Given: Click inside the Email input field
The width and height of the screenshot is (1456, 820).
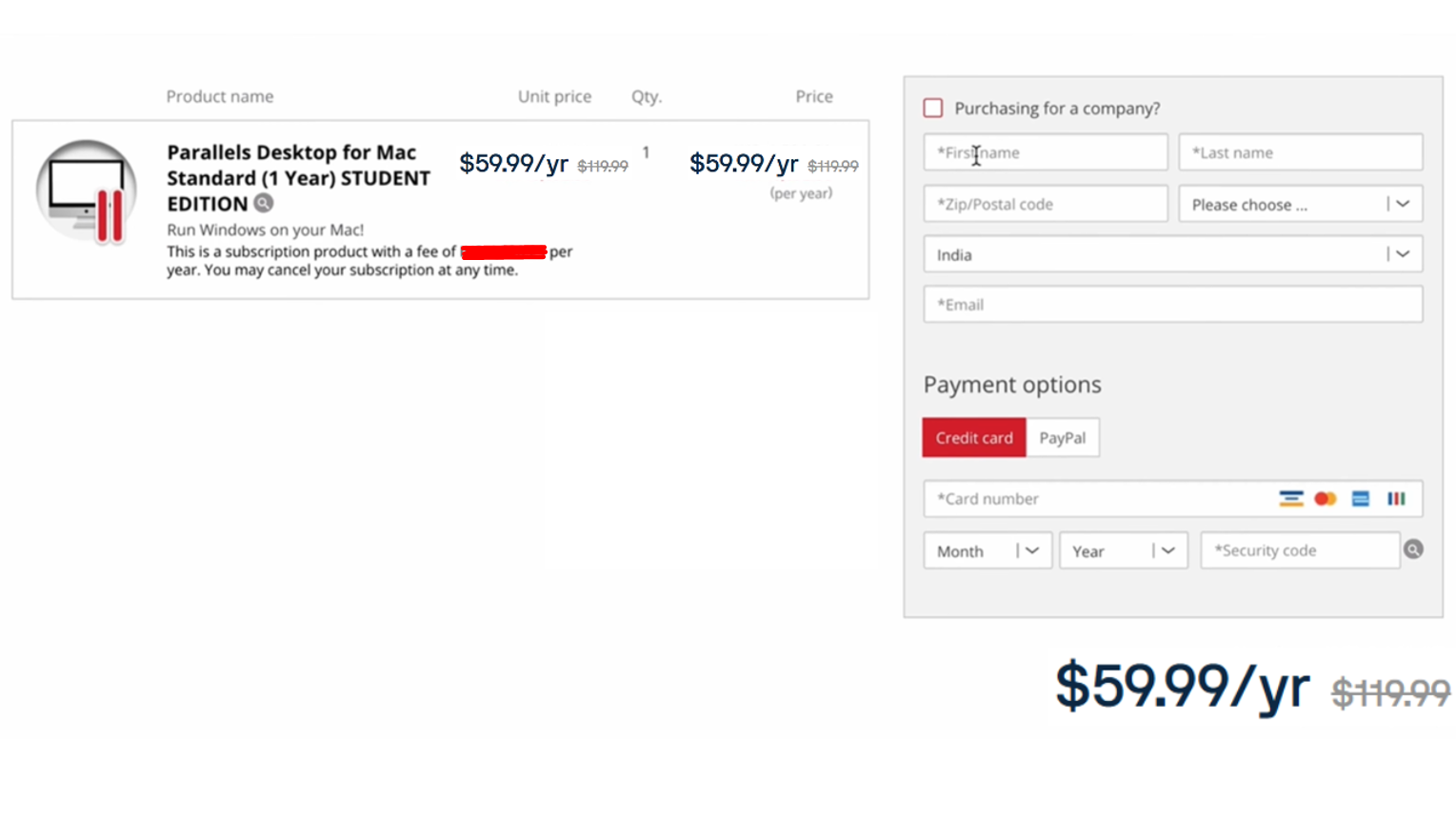Looking at the screenshot, I should 1172,304.
